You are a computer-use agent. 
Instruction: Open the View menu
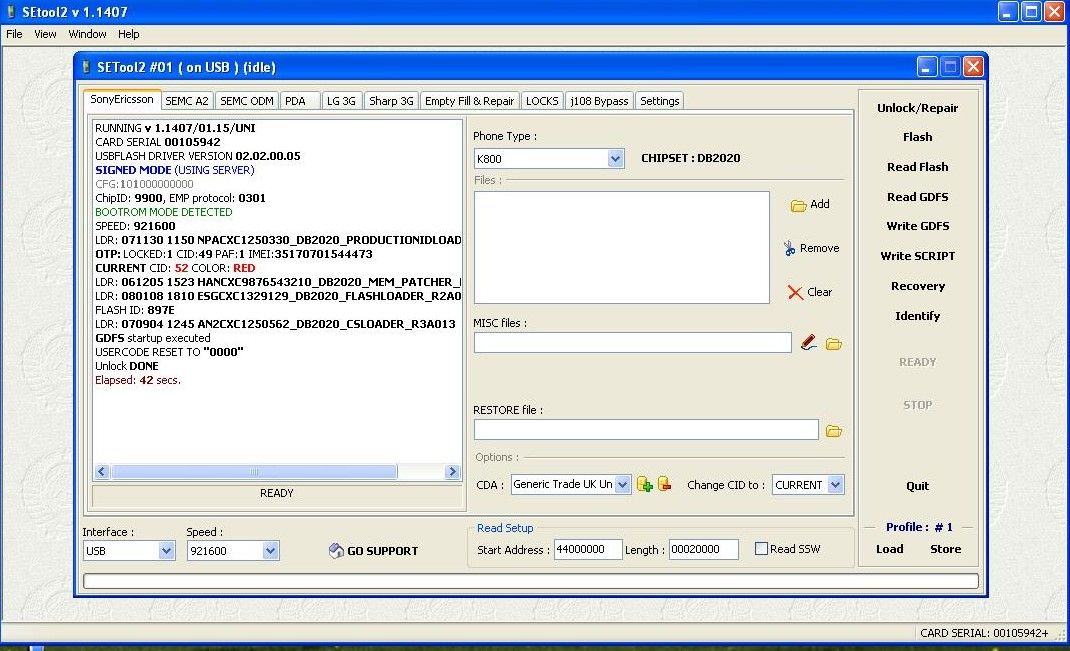click(x=45, y=34)
